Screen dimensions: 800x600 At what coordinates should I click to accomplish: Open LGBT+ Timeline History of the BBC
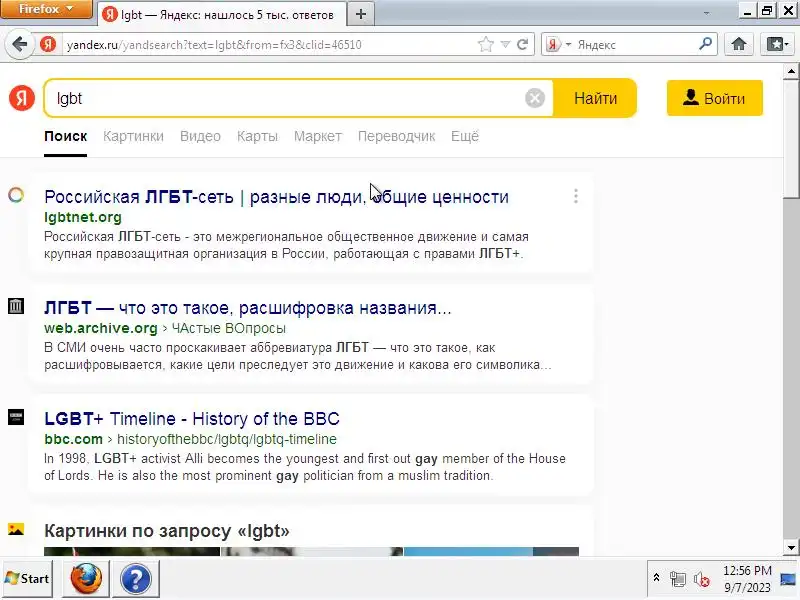pyautogui.click(x=192, y=419)
